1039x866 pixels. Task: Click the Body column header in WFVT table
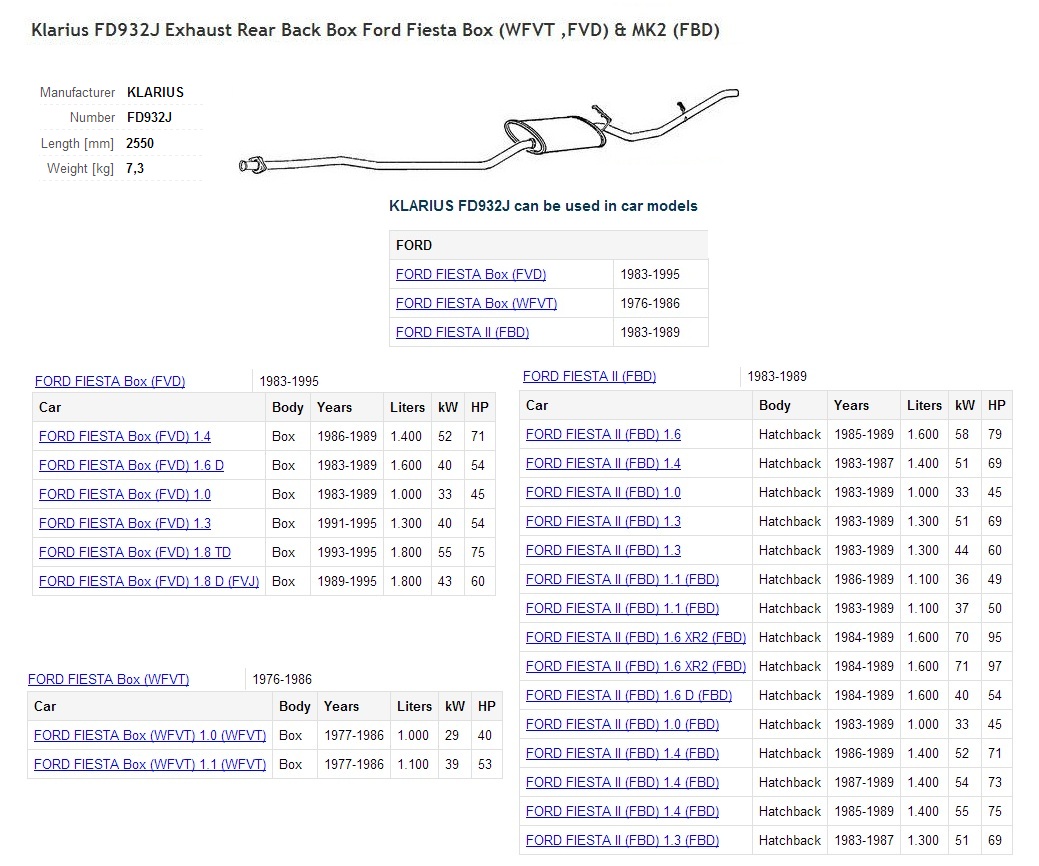coord(295,706)
